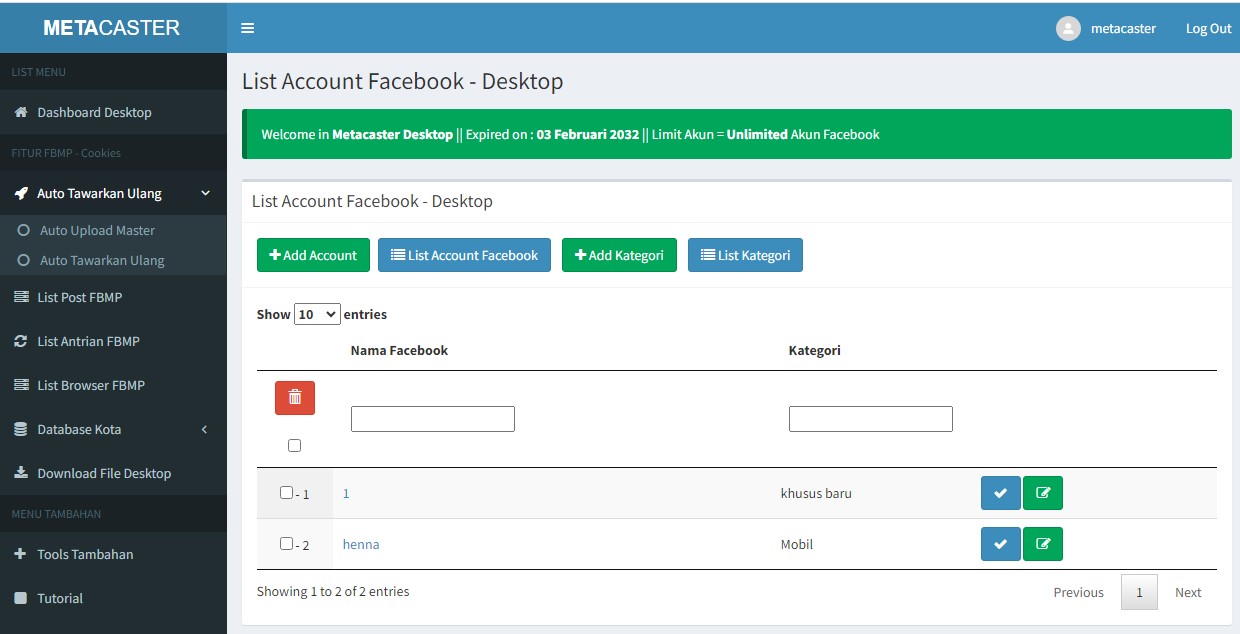Open the Show entries dropdown
1240x634 pixels.
(x=317, y=314)
